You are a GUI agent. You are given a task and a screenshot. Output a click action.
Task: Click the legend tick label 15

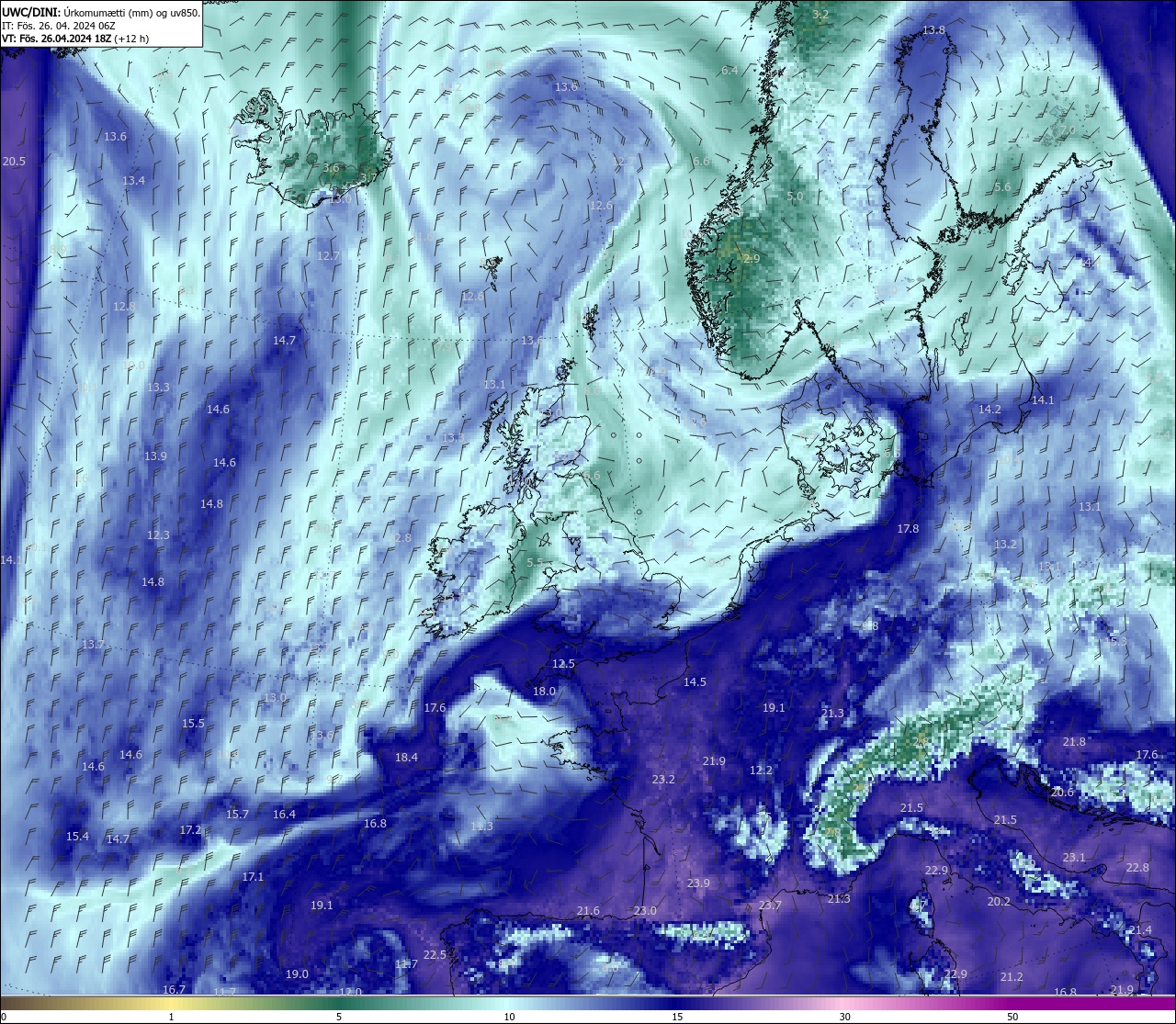click(x=677, y=1017)
